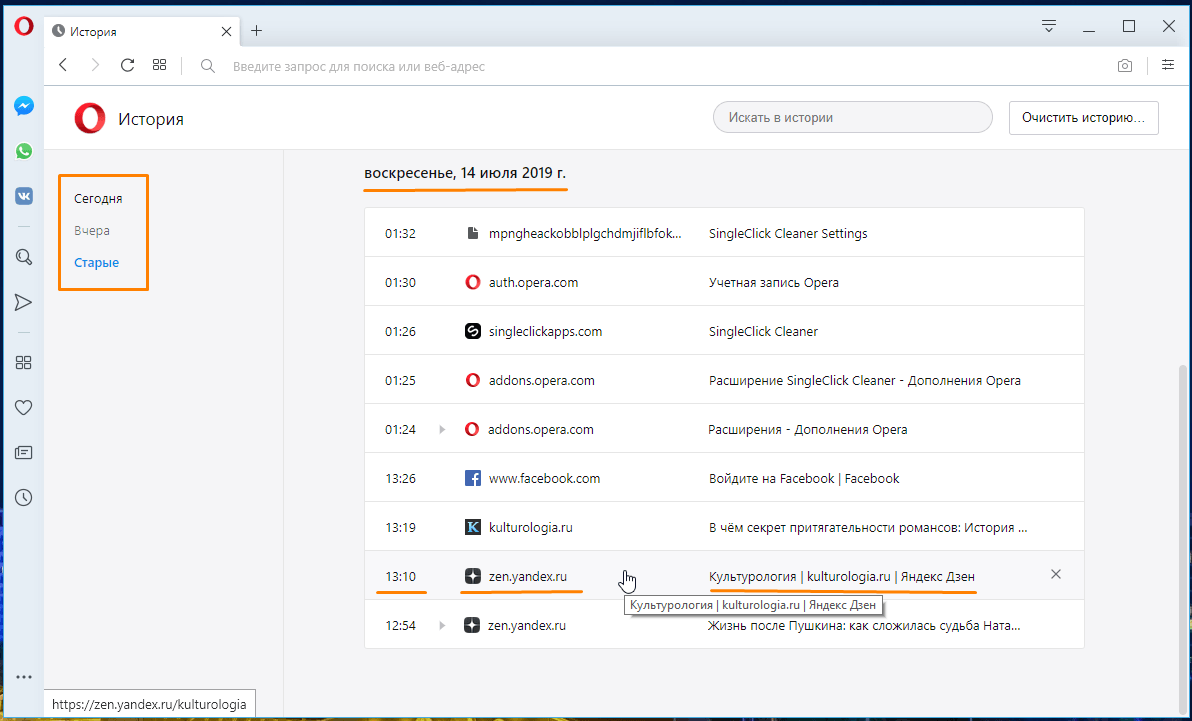Open the start page tiles button
The width and height of the screenshot is (1192, 721).
pyautogui.click(x=159, y=65)
